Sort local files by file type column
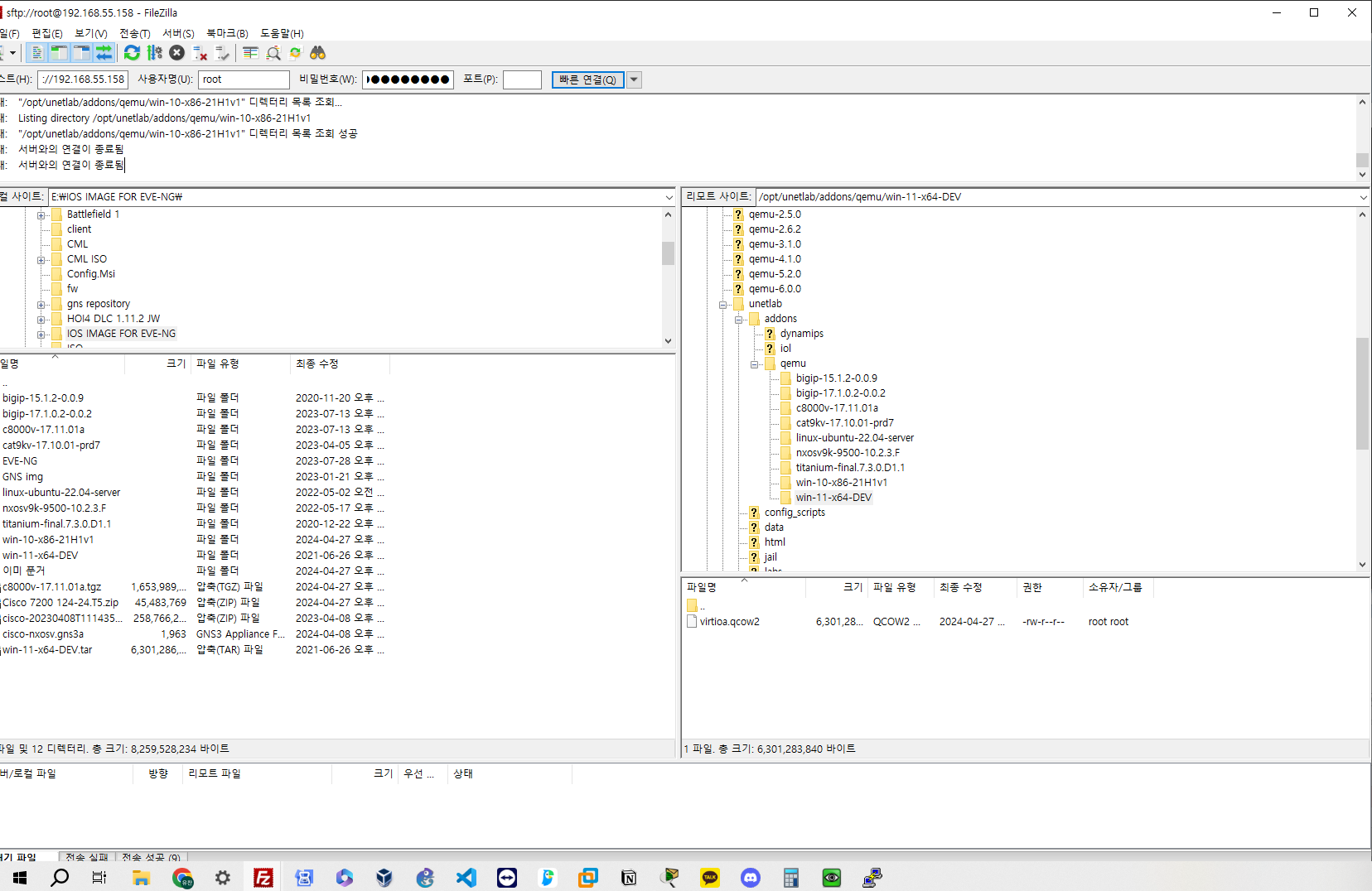Viewport: 1372px width, 891px height. [x=241, y=364]
